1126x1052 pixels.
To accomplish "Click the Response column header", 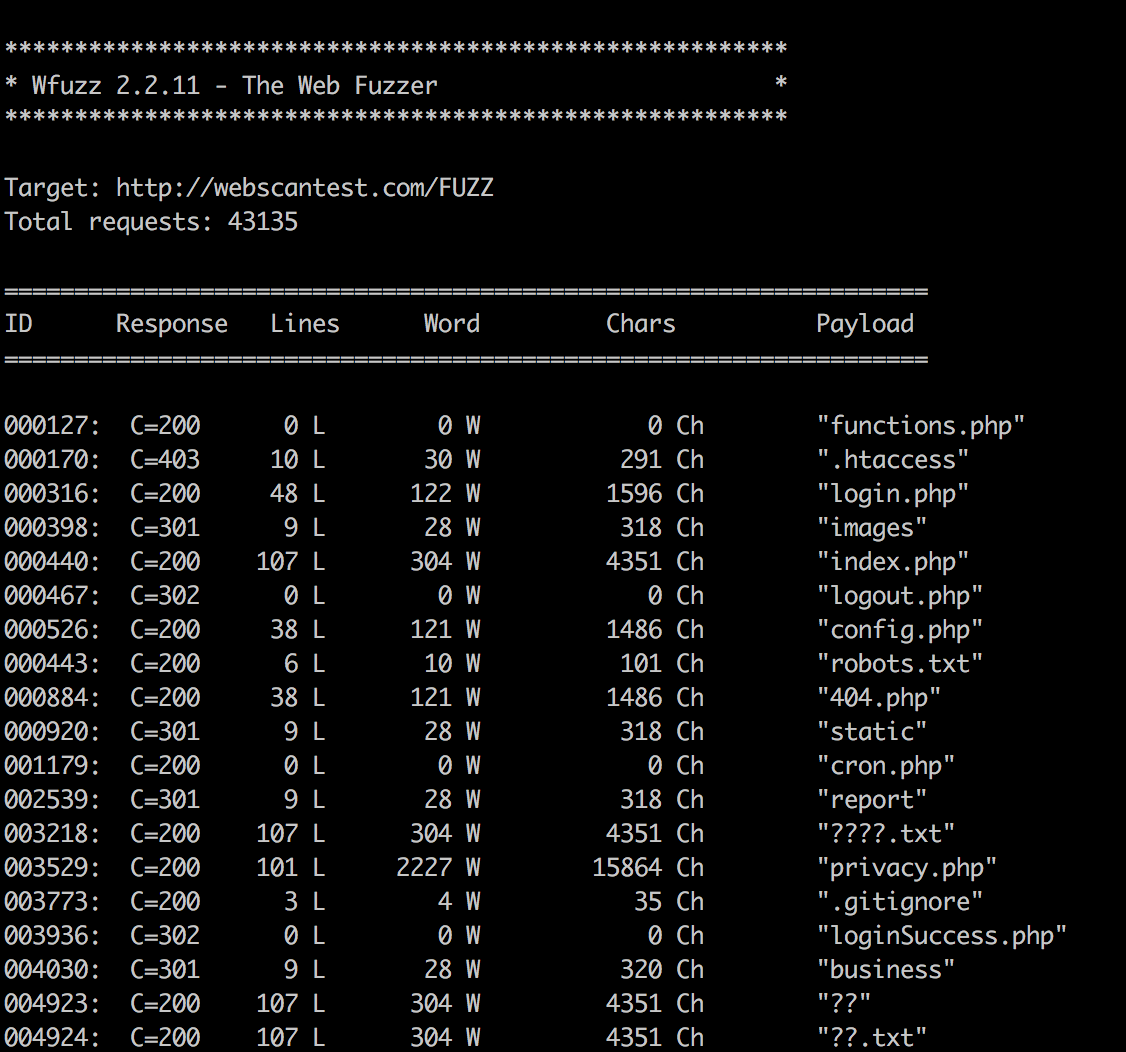I will tap(172, 325).
